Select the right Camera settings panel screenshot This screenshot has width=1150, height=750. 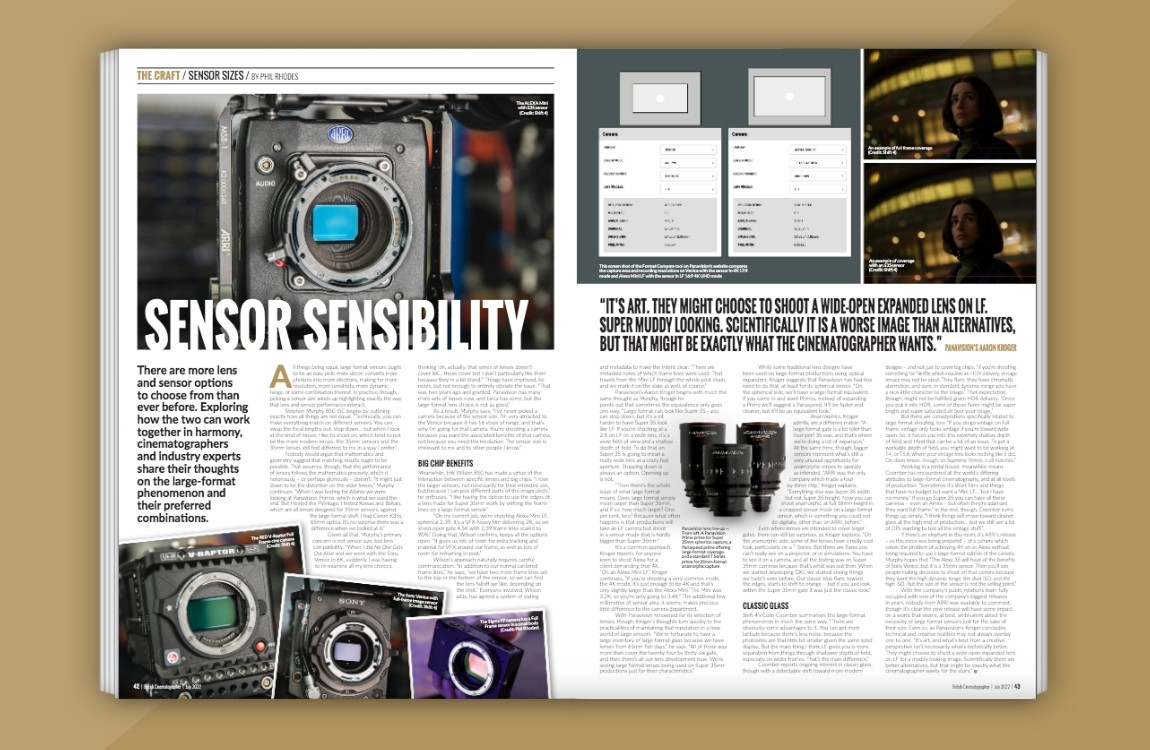(789, 192)
